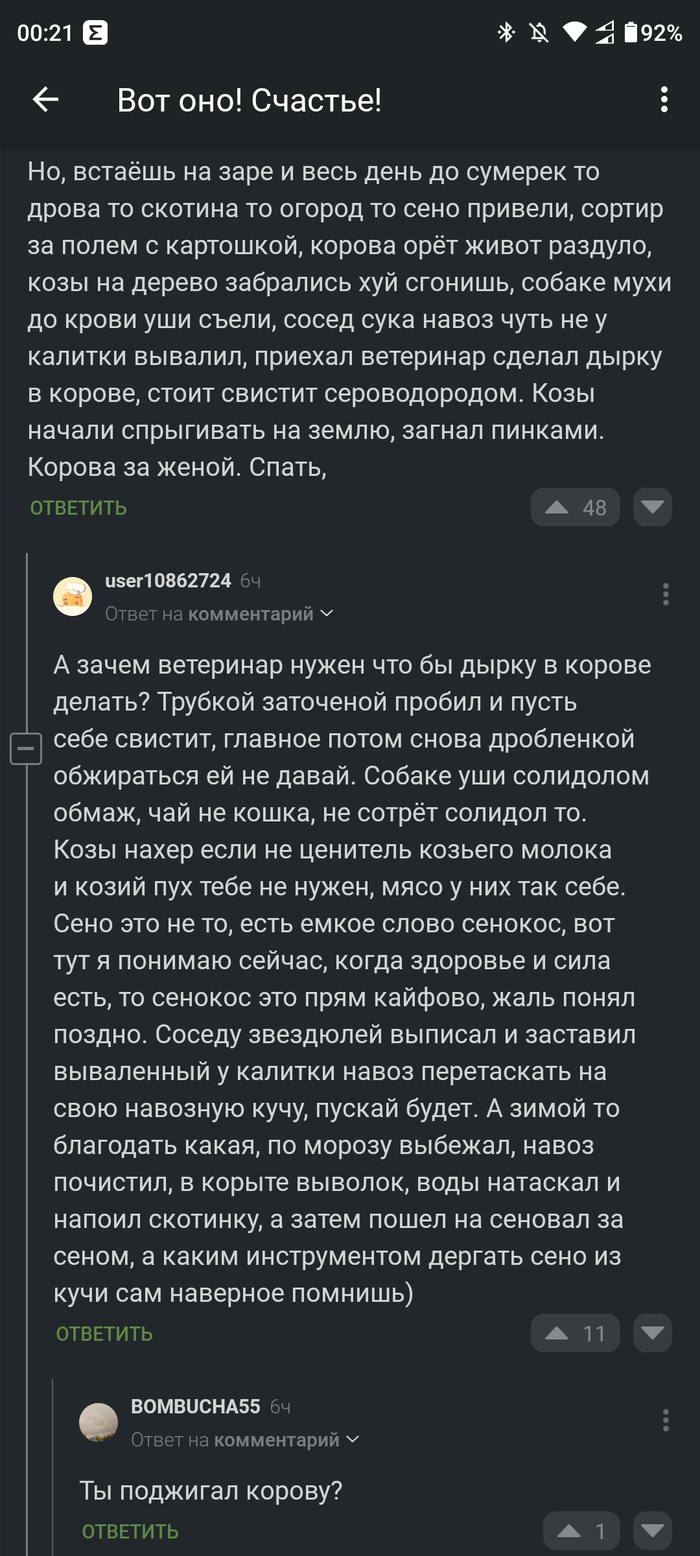Open options menu on BOMBUCHA55's comment
This screenshot has height=1556, width=700.
coord(665,1420)
